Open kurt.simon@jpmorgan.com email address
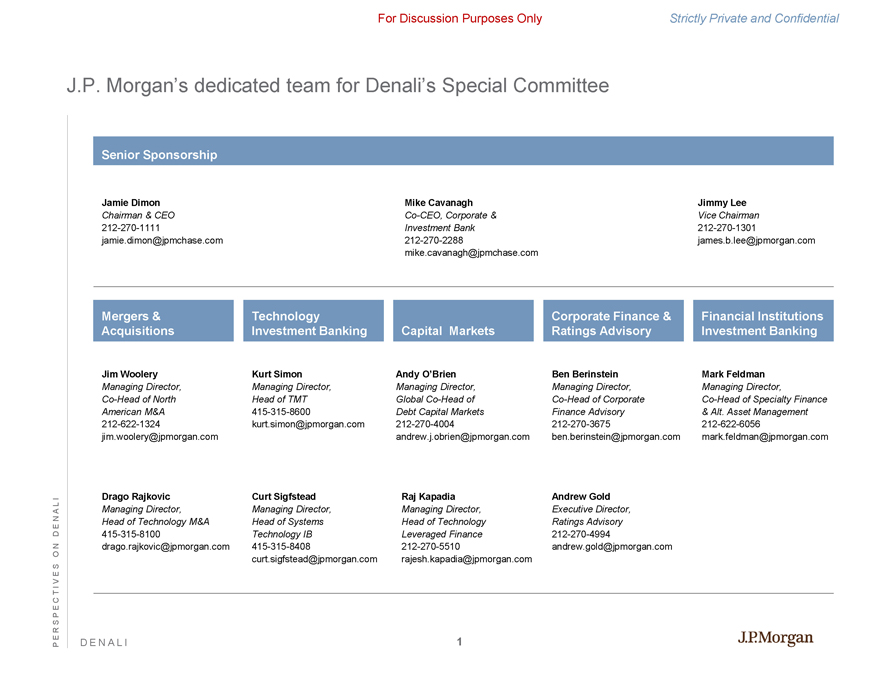The image size is (880, 680). click(309, 424)
